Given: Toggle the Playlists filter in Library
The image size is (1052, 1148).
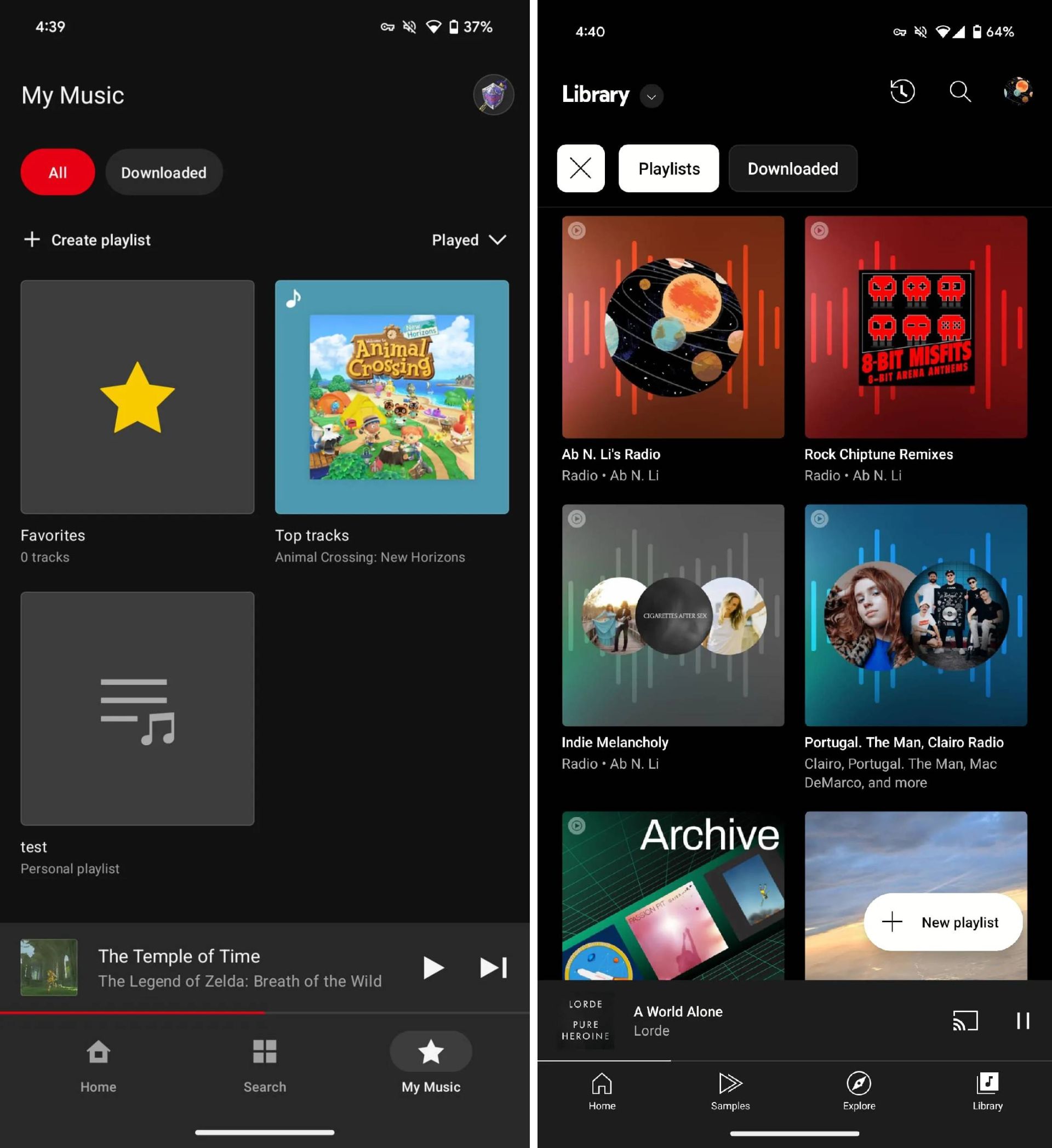Looking at the screenshot, I should [x=668, y=168].
